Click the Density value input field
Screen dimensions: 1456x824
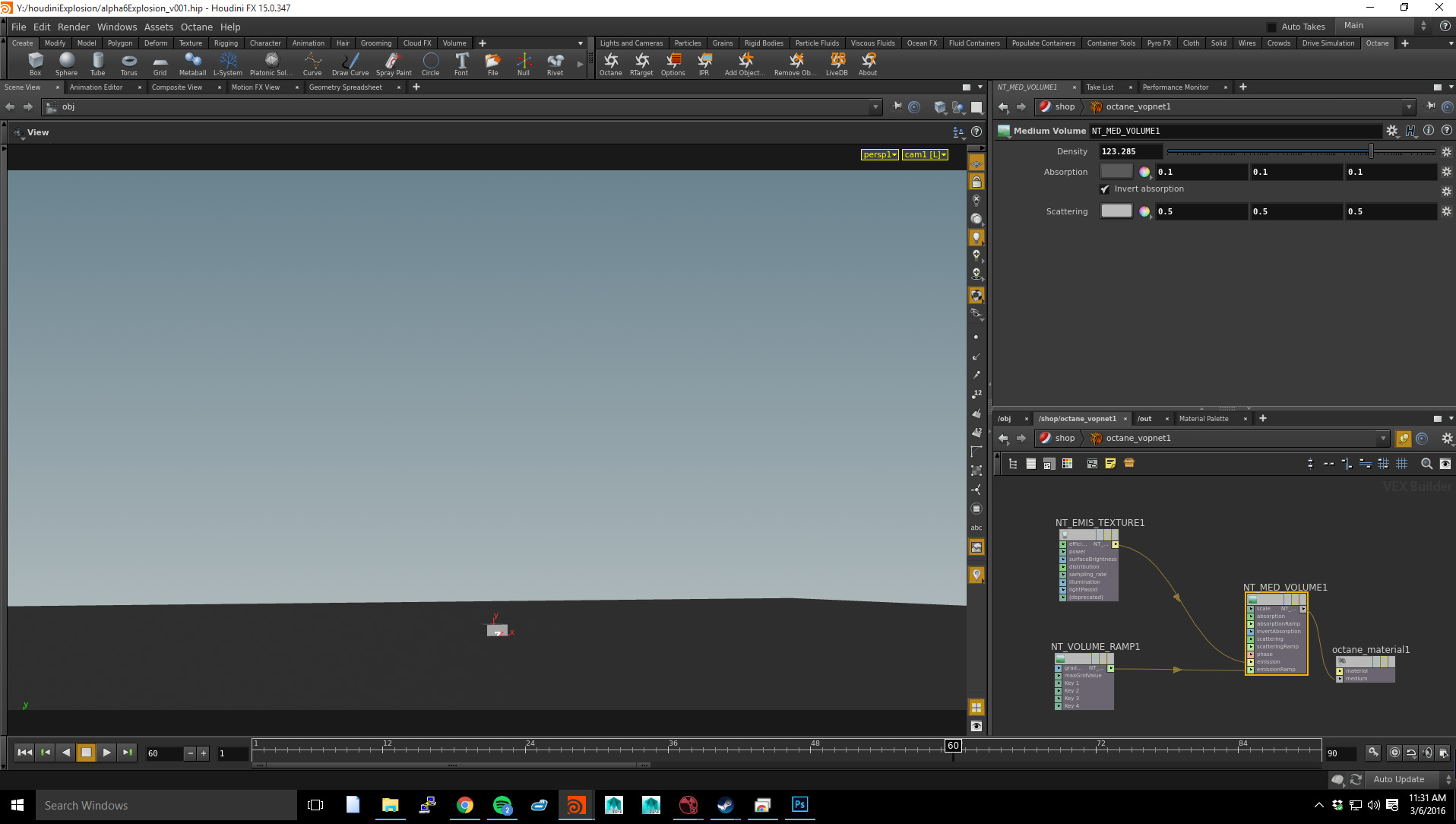pos(1130,151)
